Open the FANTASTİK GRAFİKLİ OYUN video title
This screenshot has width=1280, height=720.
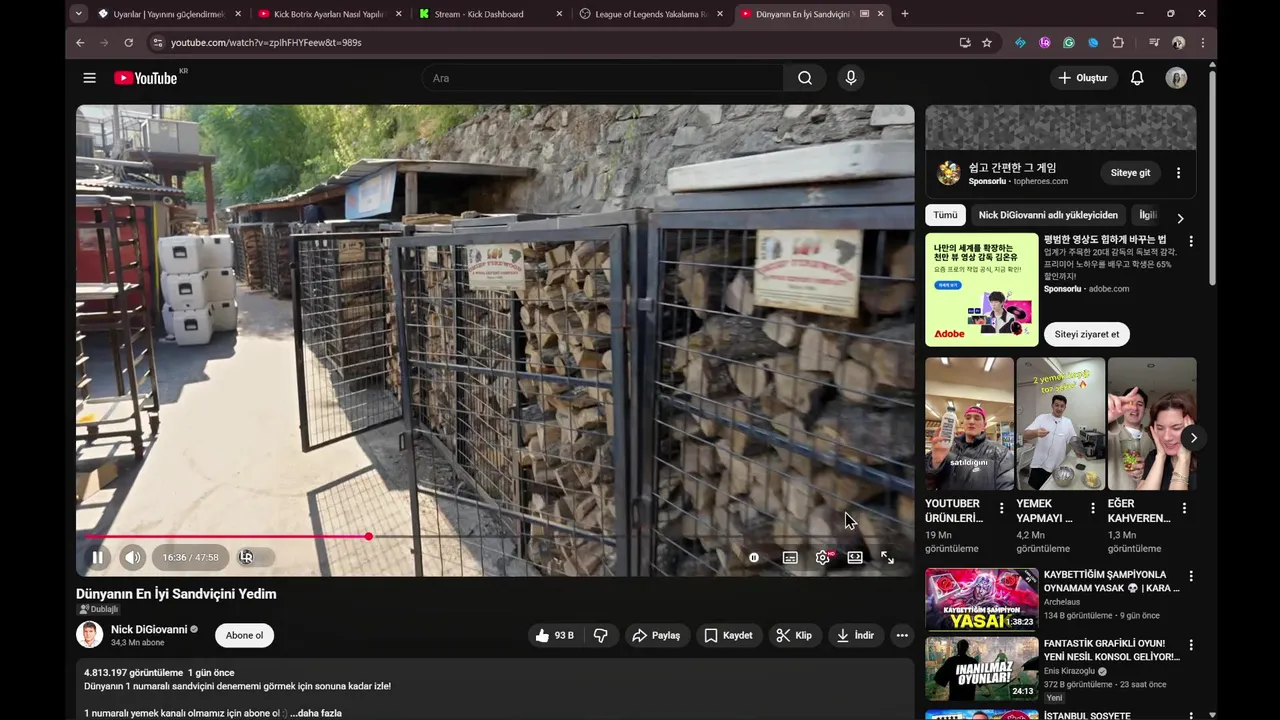pos(1111,650)
